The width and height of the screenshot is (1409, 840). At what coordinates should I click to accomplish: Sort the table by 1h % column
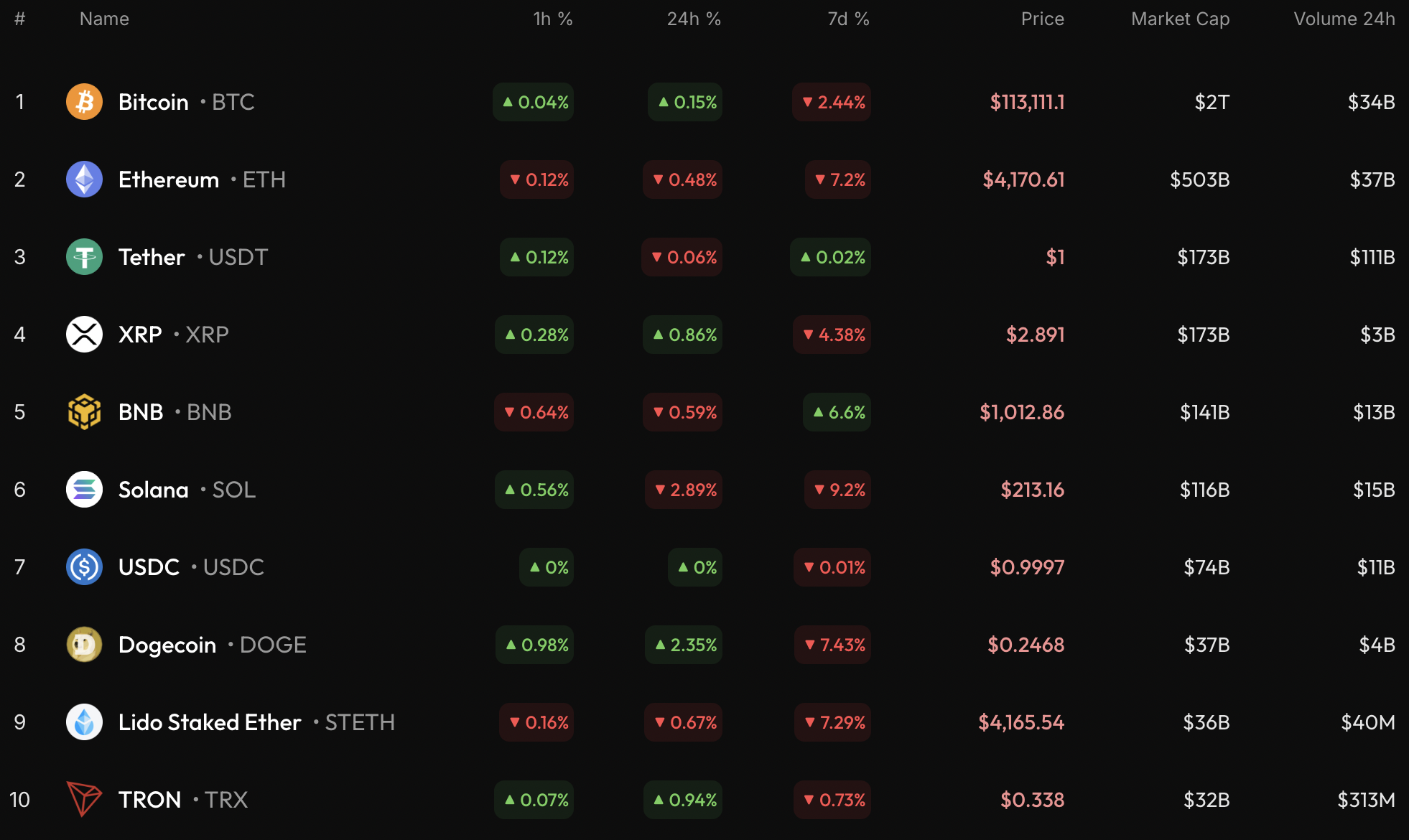click(552, 19)
